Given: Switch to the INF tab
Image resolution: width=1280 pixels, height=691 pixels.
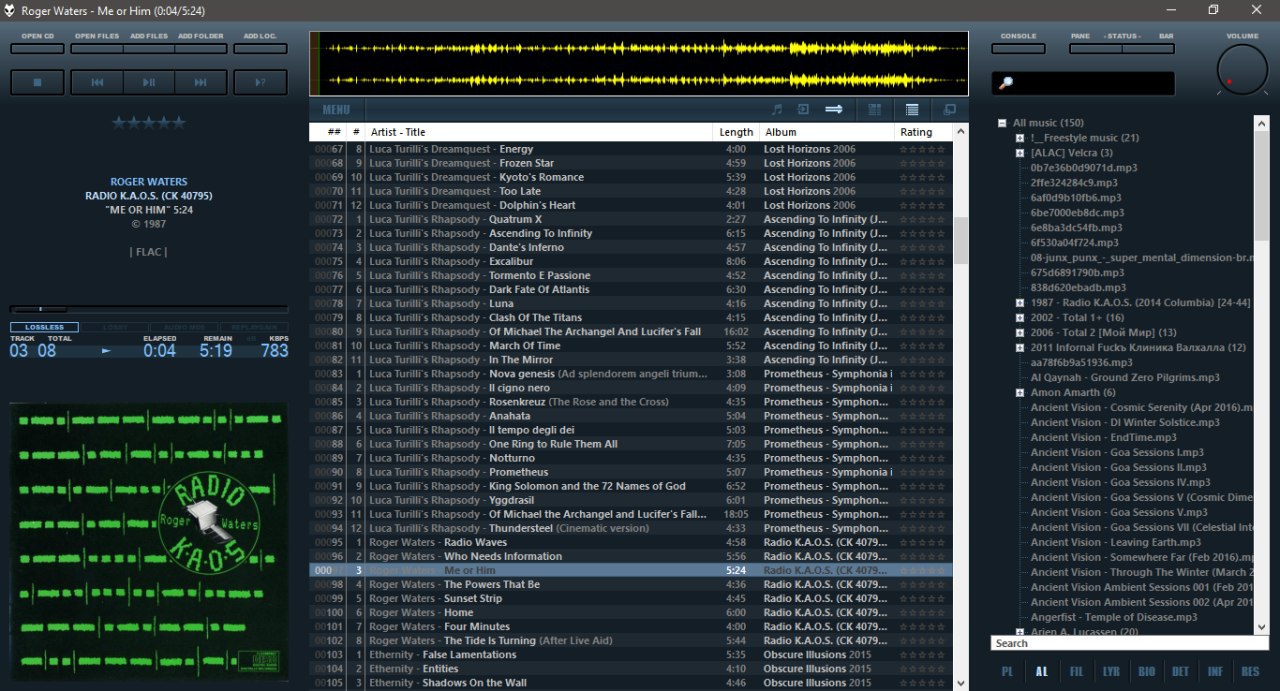Looking at the screenshot, I should coord(1215,672).
